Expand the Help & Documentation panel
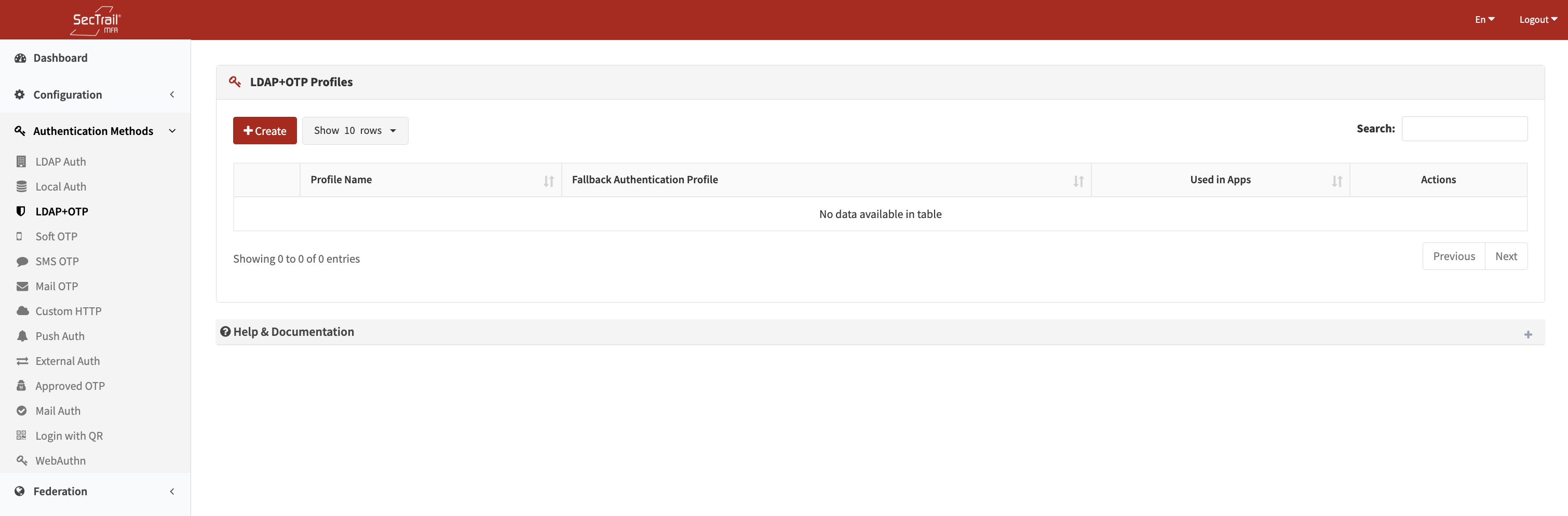This screenshot has height=516, width=1568. (x=1527, y=335)
